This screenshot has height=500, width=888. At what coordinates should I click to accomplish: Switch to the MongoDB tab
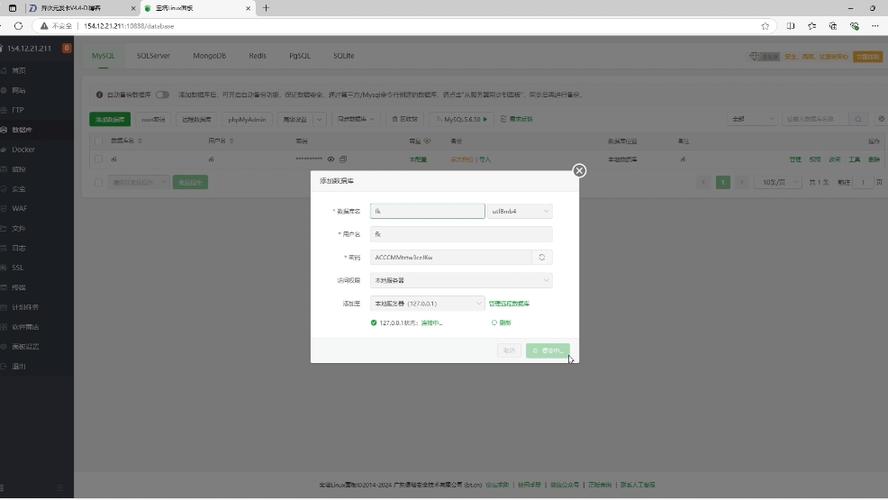click(x=209, y=56)
